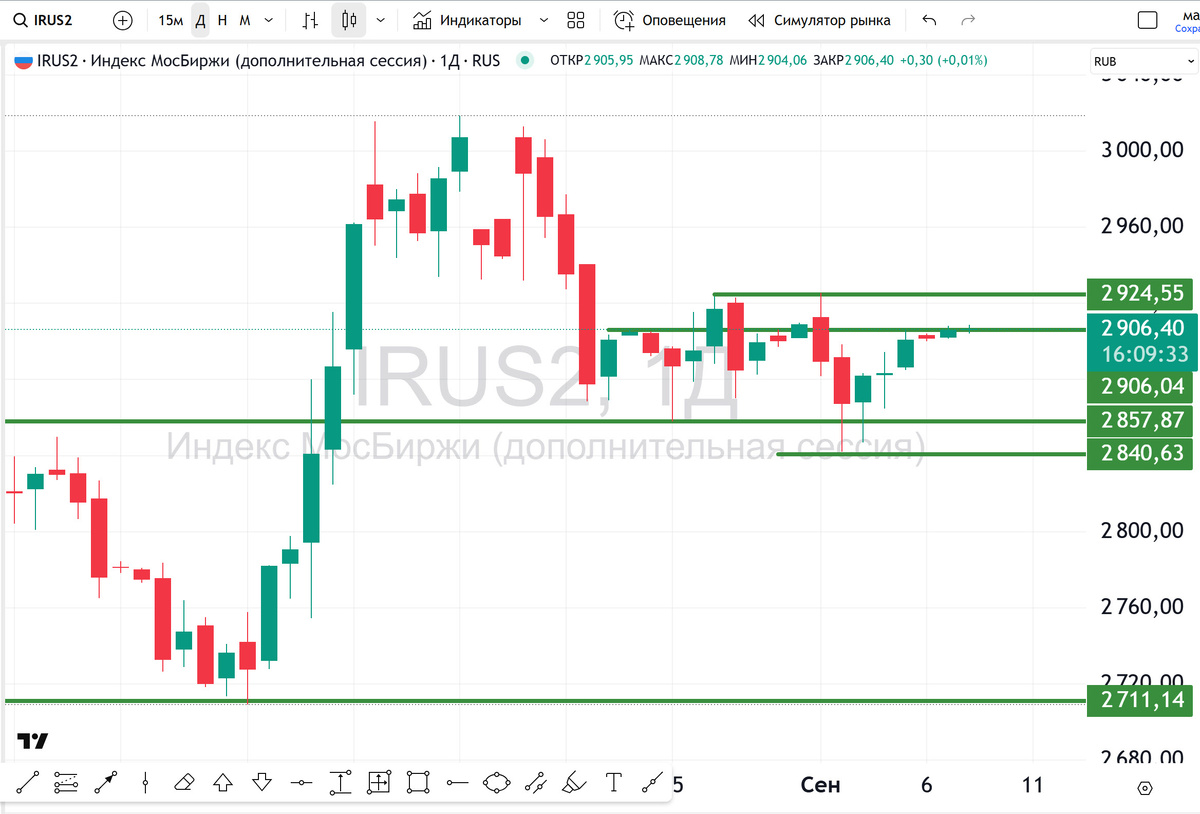The width and height of the screenshot is (1200, 814).
Task: Open layout selector square icon
Action: click(x=1150, y=20)
